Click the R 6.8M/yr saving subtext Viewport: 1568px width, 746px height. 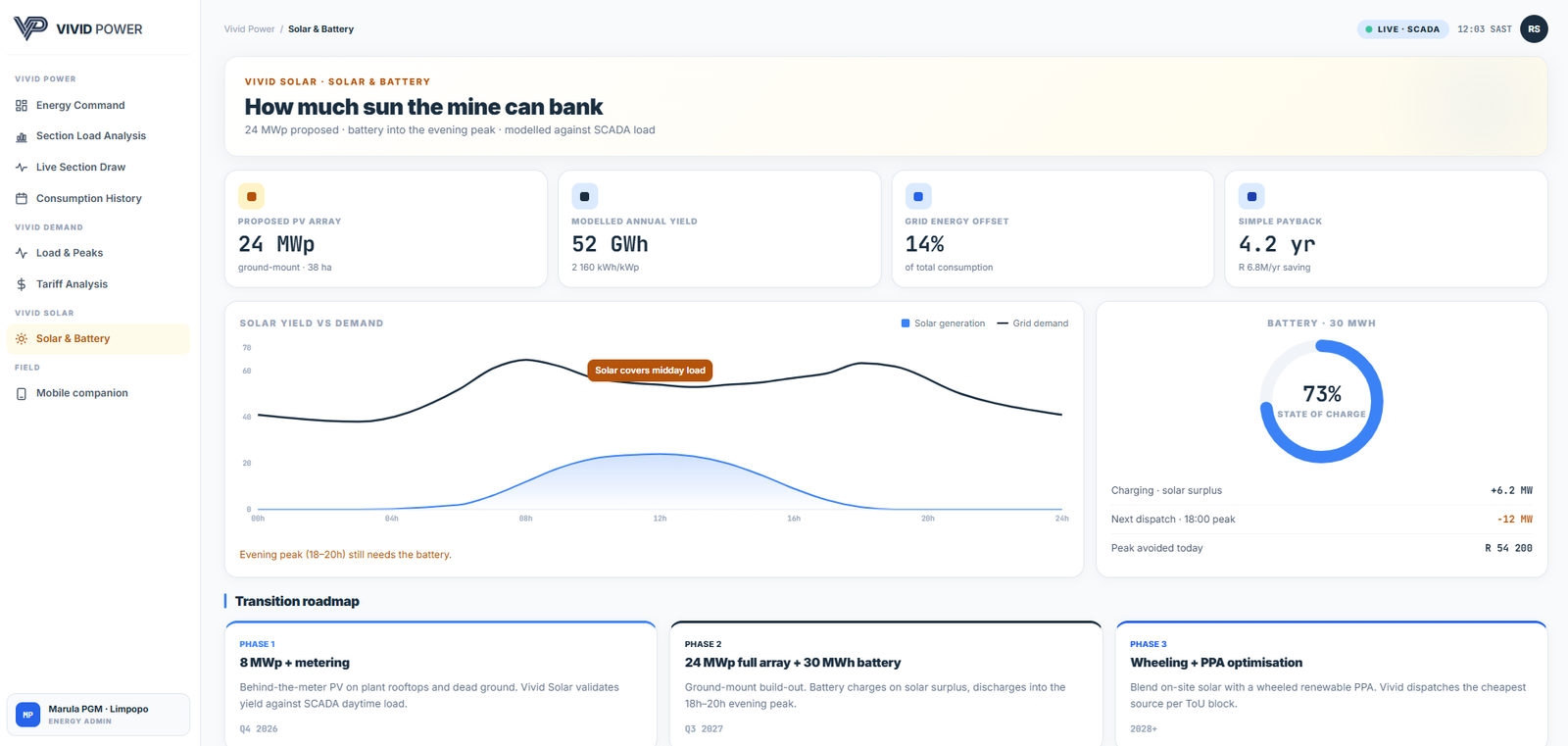pyautogui.click(x=1274, y=268)
